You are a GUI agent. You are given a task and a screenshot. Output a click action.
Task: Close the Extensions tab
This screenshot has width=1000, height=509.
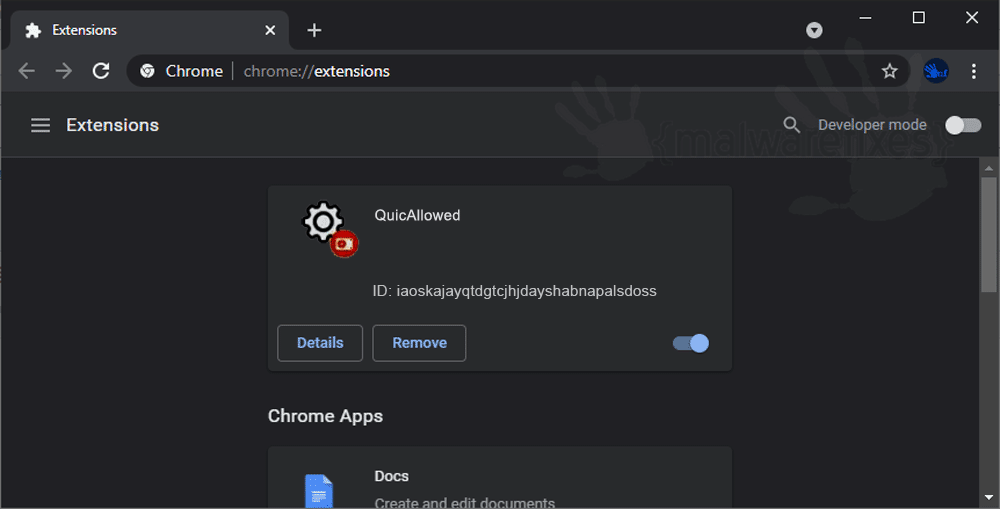tap(270, 30)
